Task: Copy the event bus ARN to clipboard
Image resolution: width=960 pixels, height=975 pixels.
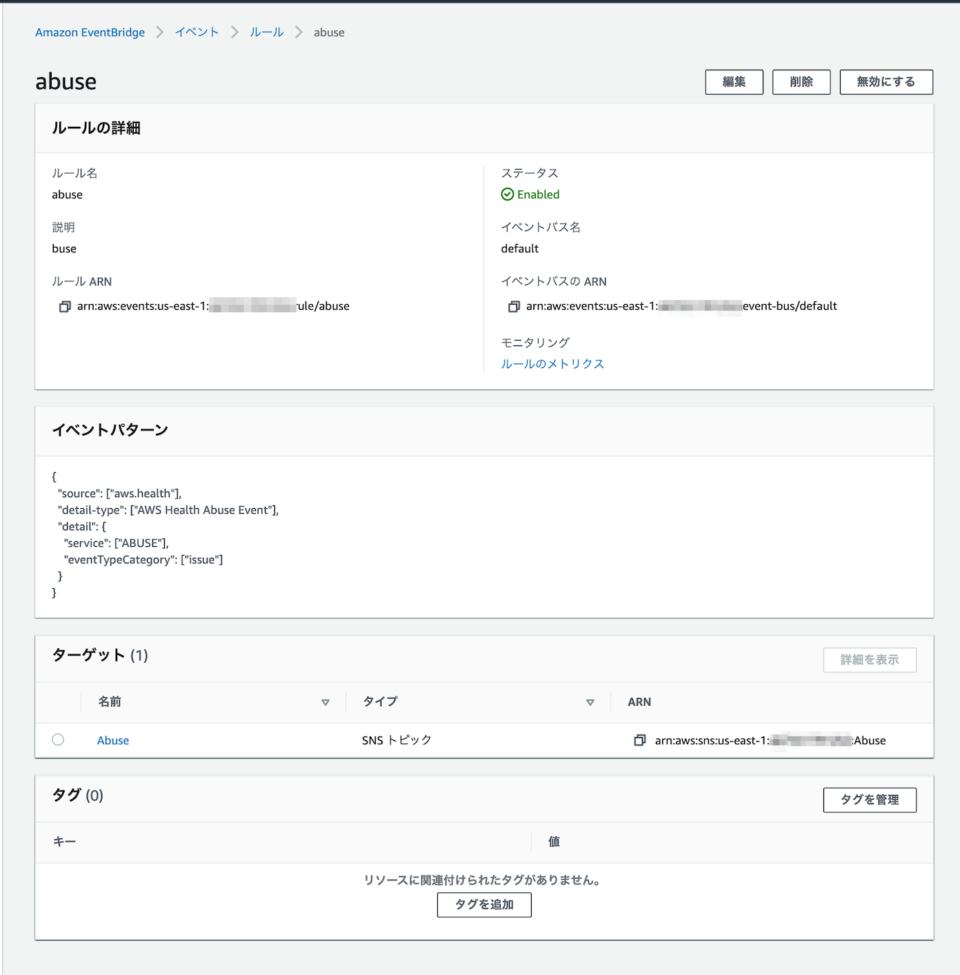Action: [x=513, y=306]
